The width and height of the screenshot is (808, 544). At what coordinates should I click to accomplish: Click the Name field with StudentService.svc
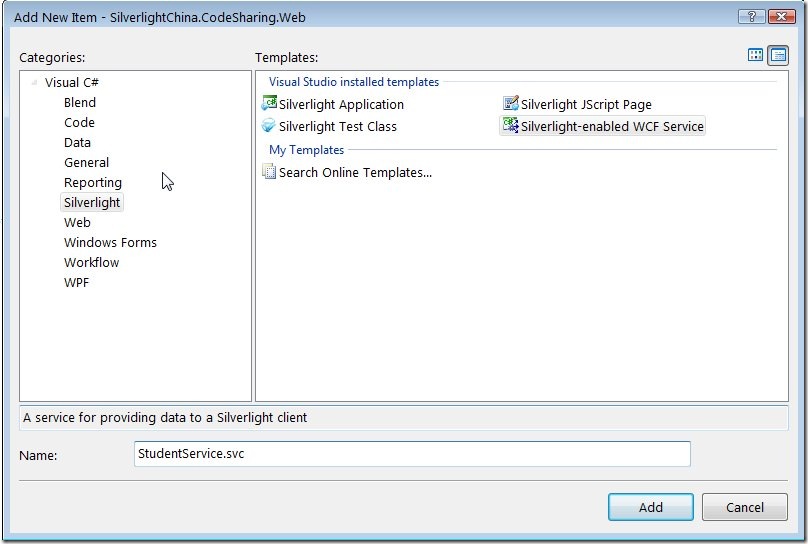pyautogui.click(x=412, y=454)
